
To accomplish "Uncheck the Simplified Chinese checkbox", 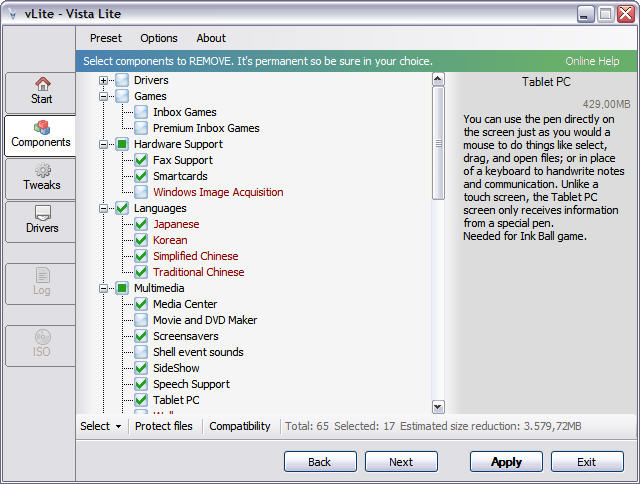I will tap(141, 256).
